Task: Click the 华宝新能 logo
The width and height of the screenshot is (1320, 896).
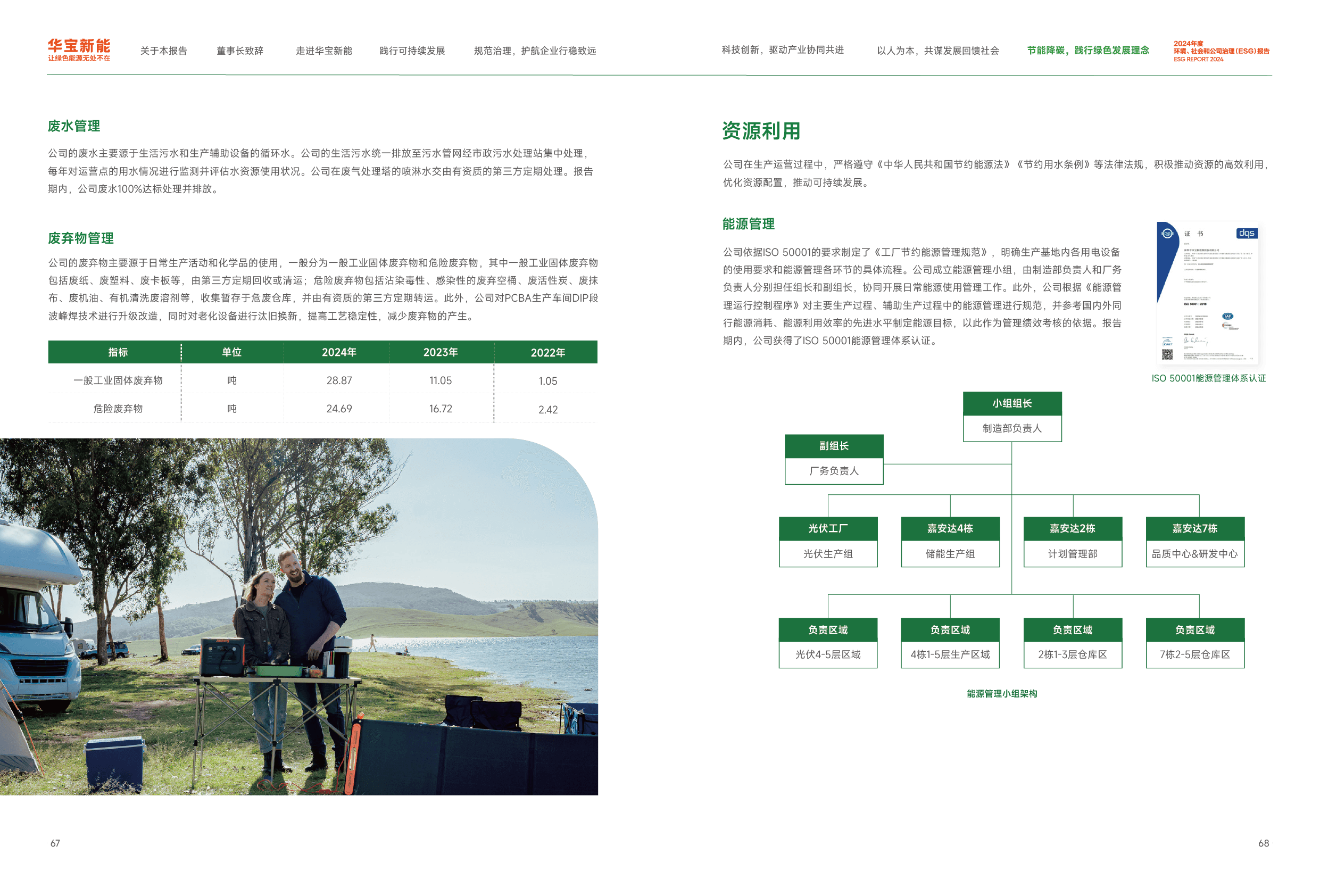Action: (78, 49)
